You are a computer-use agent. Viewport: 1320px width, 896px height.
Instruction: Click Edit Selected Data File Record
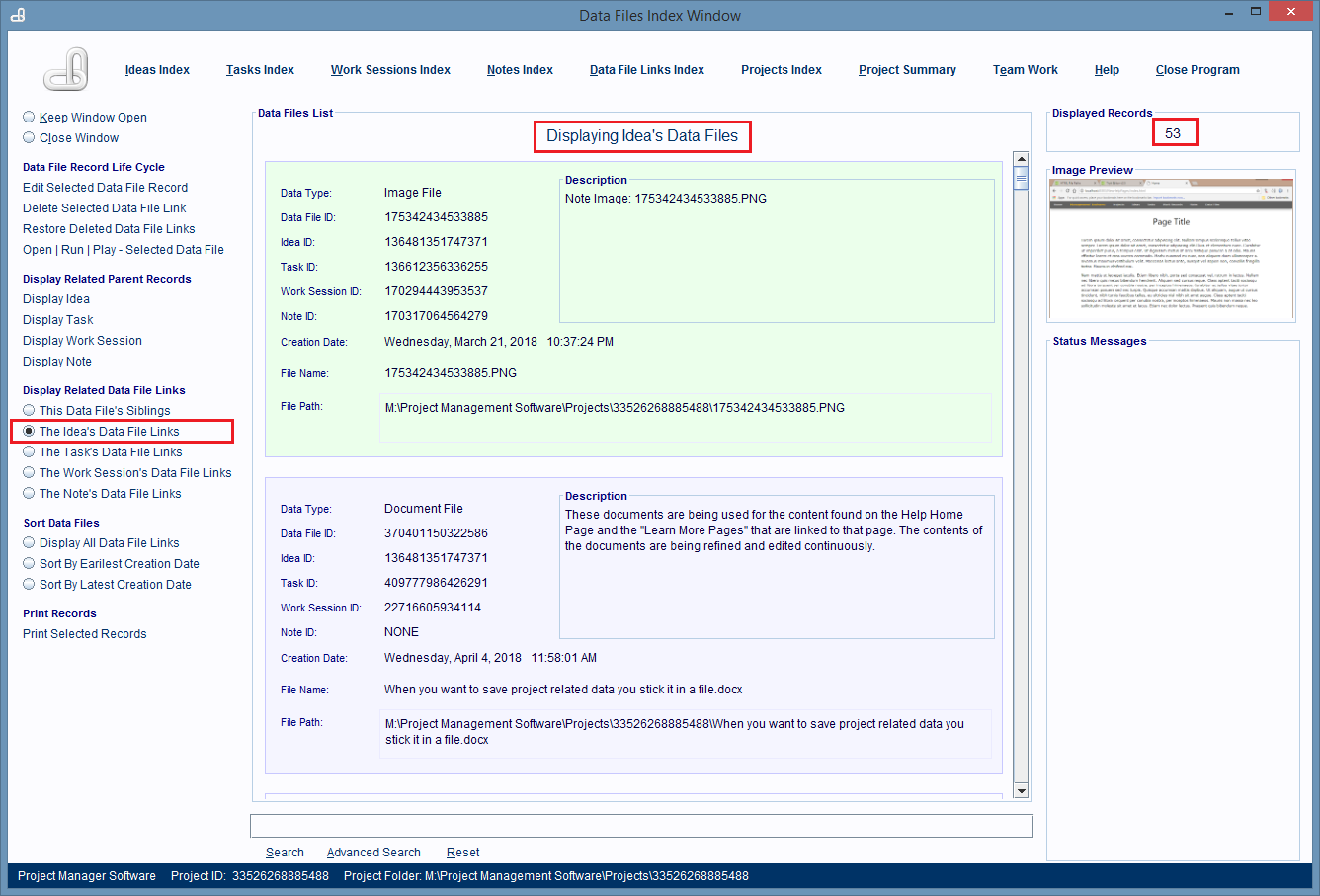[x=105, y=187]
